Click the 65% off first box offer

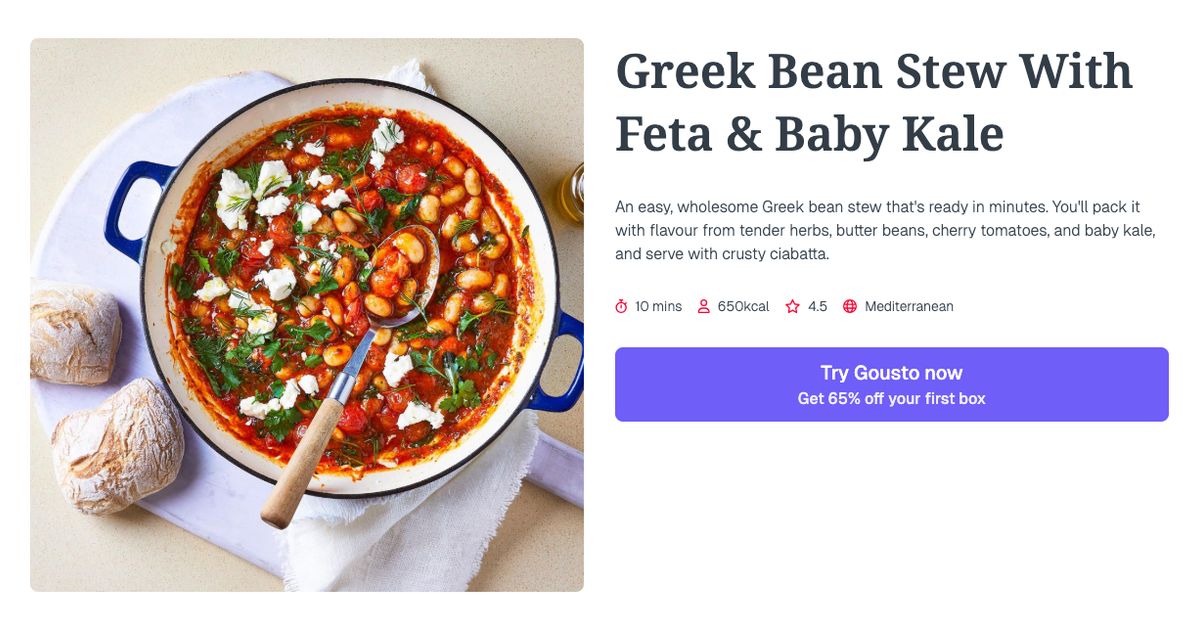pyautogui.click(x=891, y=397)
